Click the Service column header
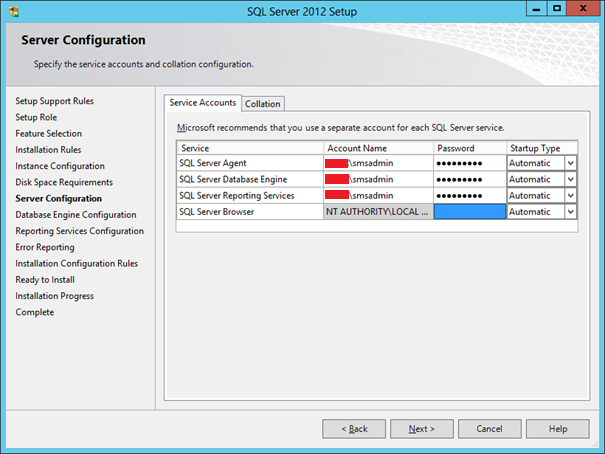 250,148
